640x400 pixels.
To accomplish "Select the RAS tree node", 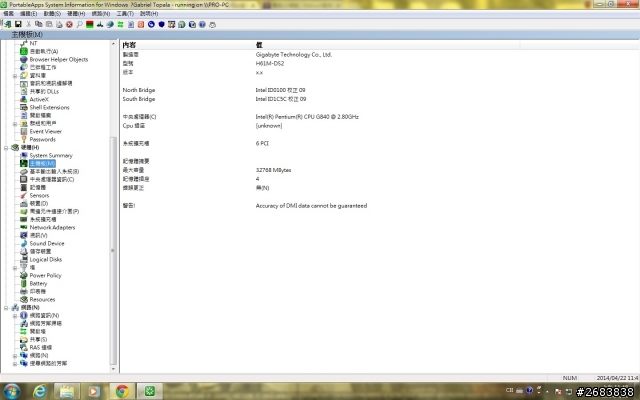I will [41, 348].
